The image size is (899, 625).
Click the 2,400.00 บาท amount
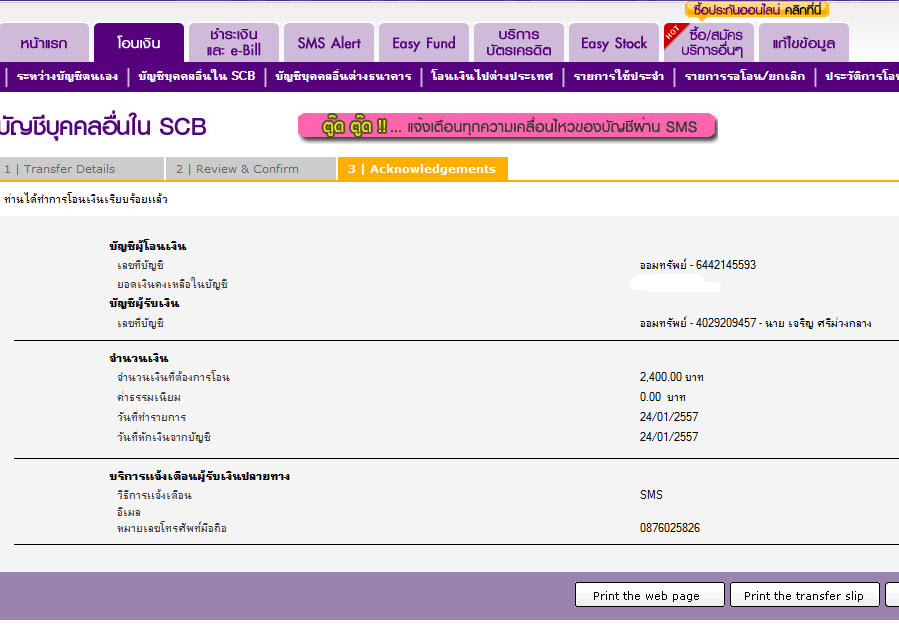[x=671, y=377]
